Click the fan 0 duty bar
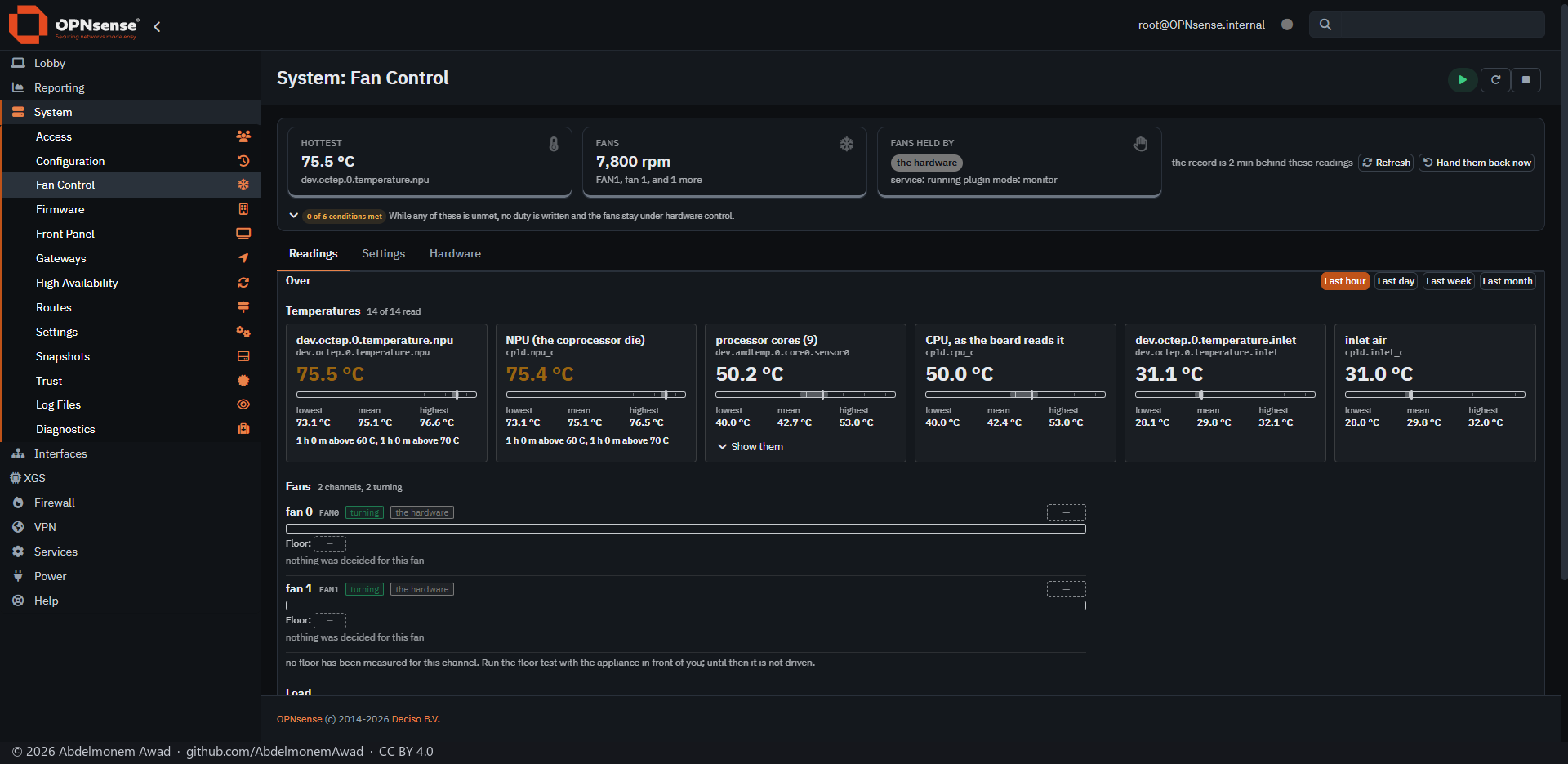The width and height of the screenshot is (1568, 764). 685,529
